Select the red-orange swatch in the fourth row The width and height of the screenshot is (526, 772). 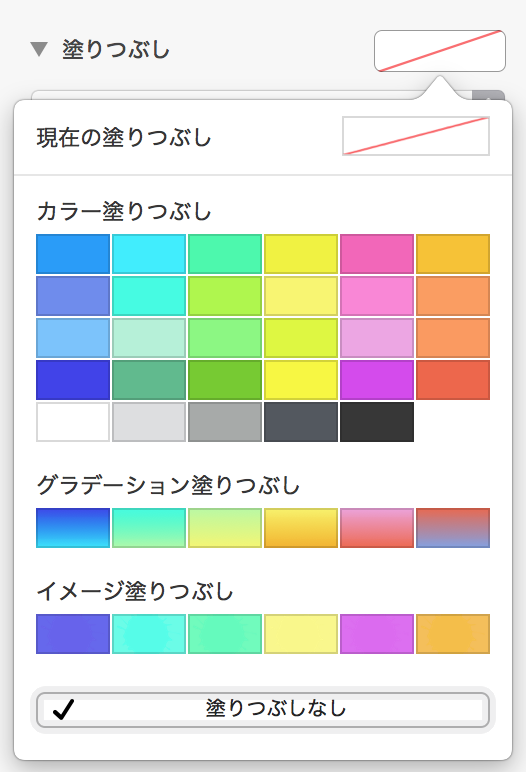tap(453, 380)
